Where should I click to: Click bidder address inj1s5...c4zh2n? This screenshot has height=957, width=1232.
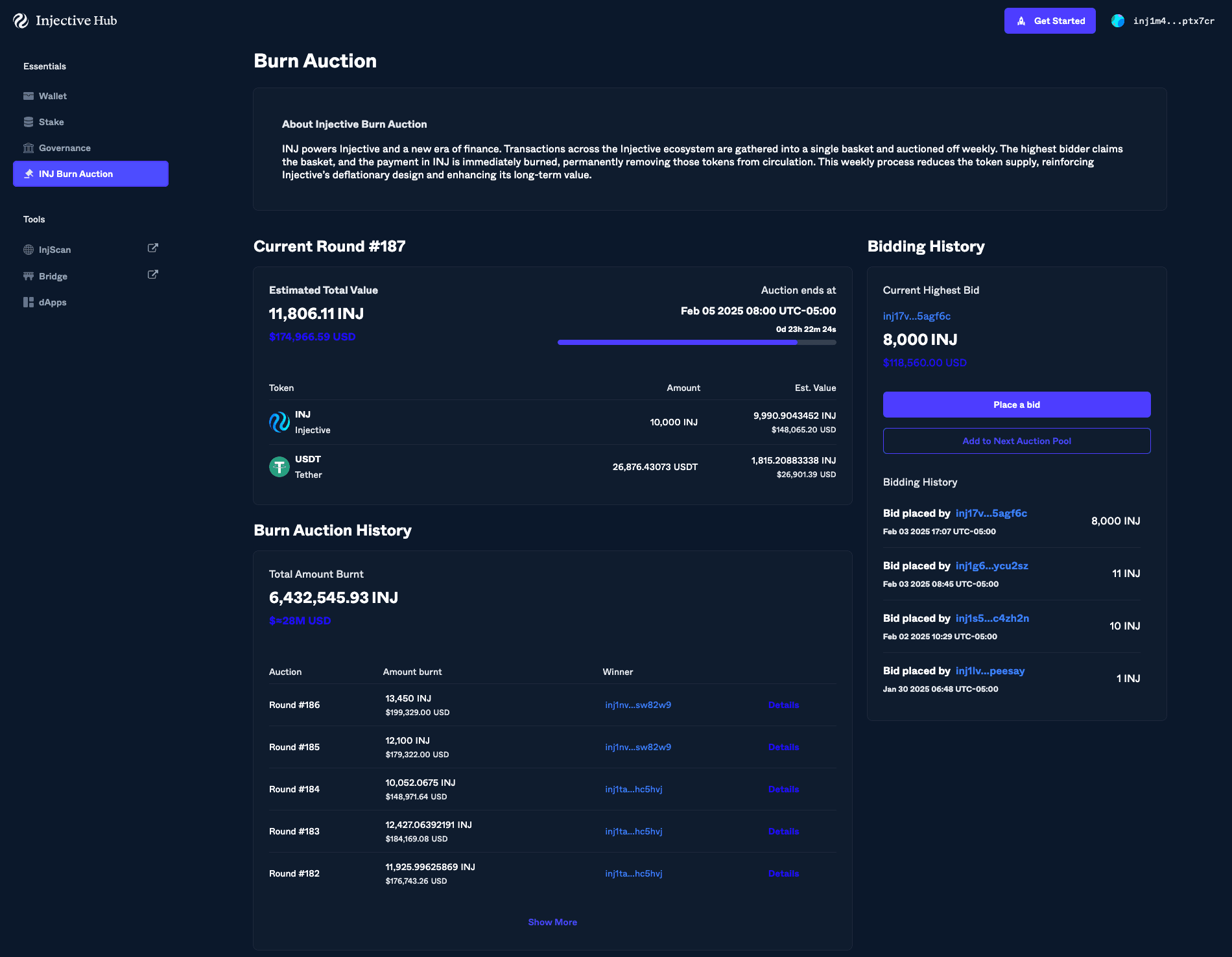[992, 619]
